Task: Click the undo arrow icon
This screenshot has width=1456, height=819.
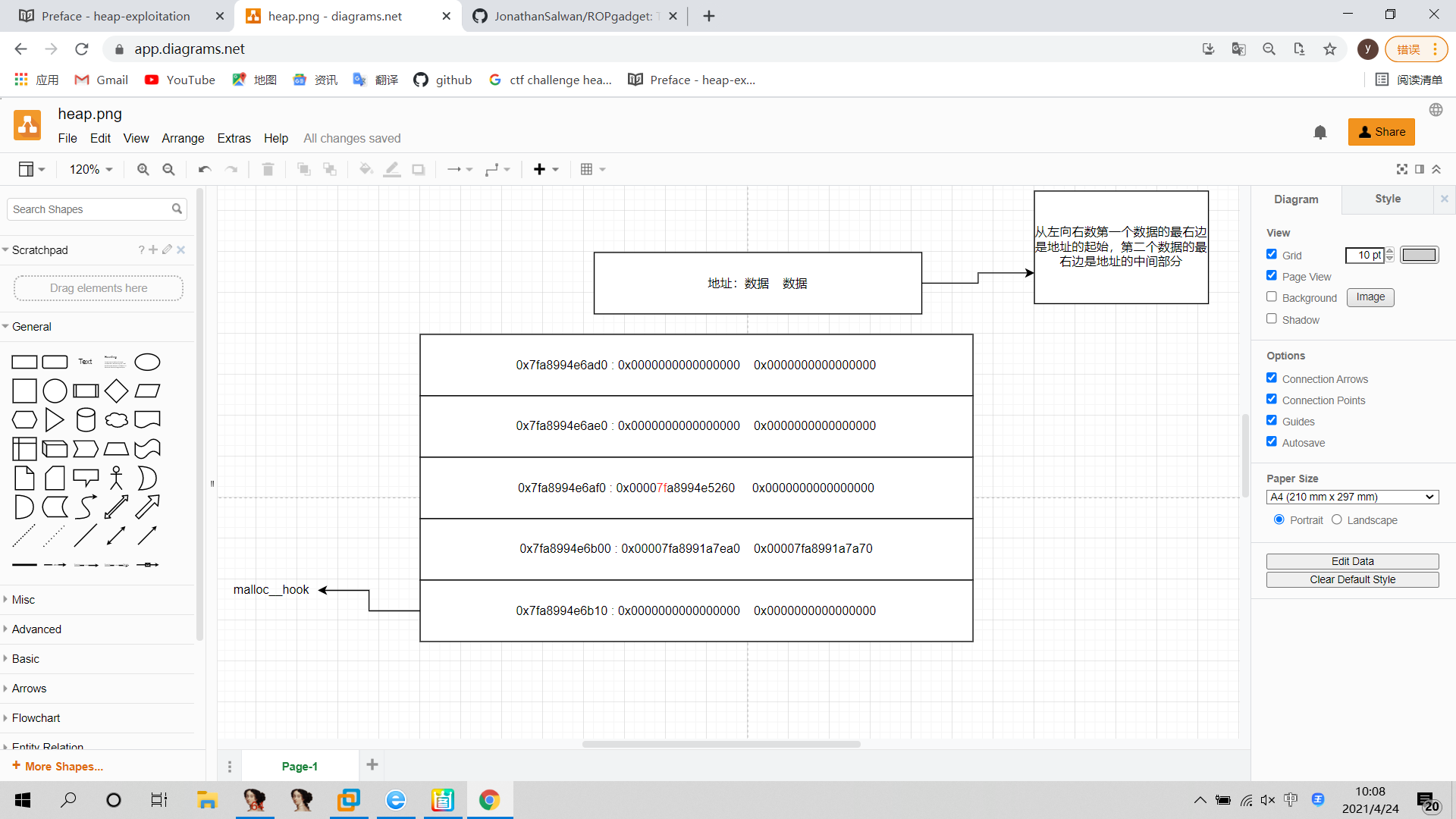Action: coord(204,169)
